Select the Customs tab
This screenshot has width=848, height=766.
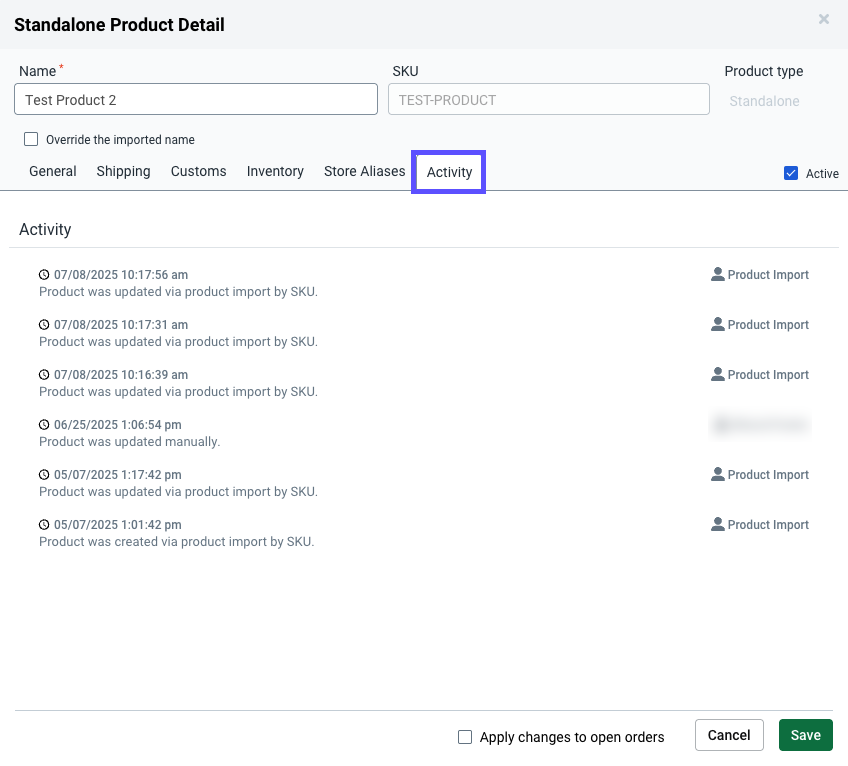click(198, 171)
